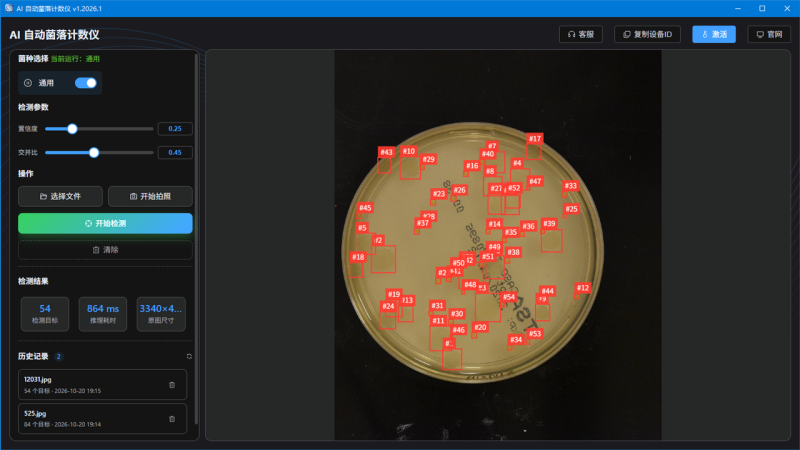Image resolution: width=800 pixels, height=450 pixels.
Task: Open the 官网 official website
Action: 769,34
